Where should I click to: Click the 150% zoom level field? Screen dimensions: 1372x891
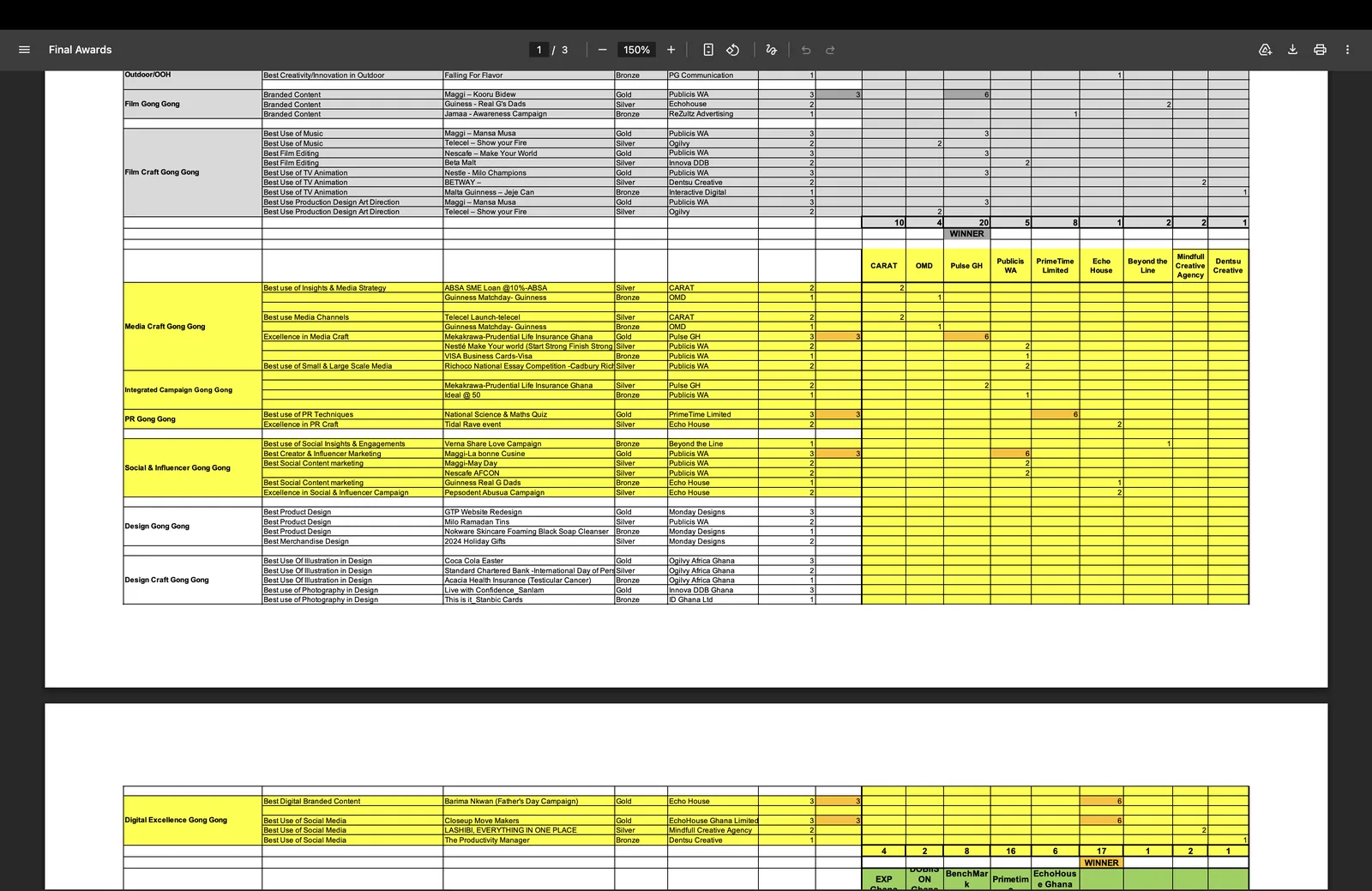[636, 50]
